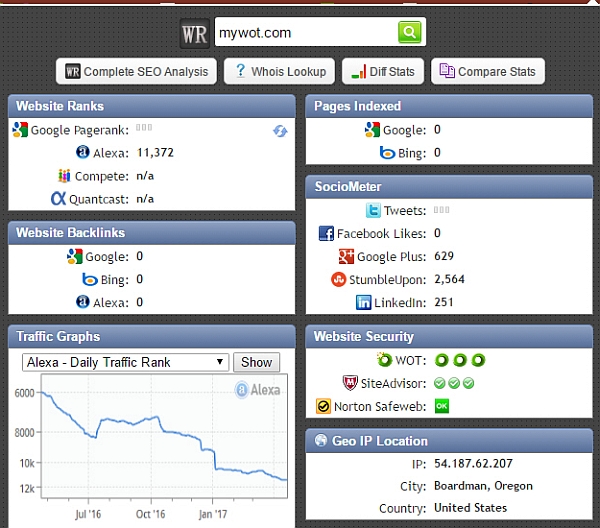Click the country value United States
This screenshot has height=528, width=600.
[x=471, y=508]
